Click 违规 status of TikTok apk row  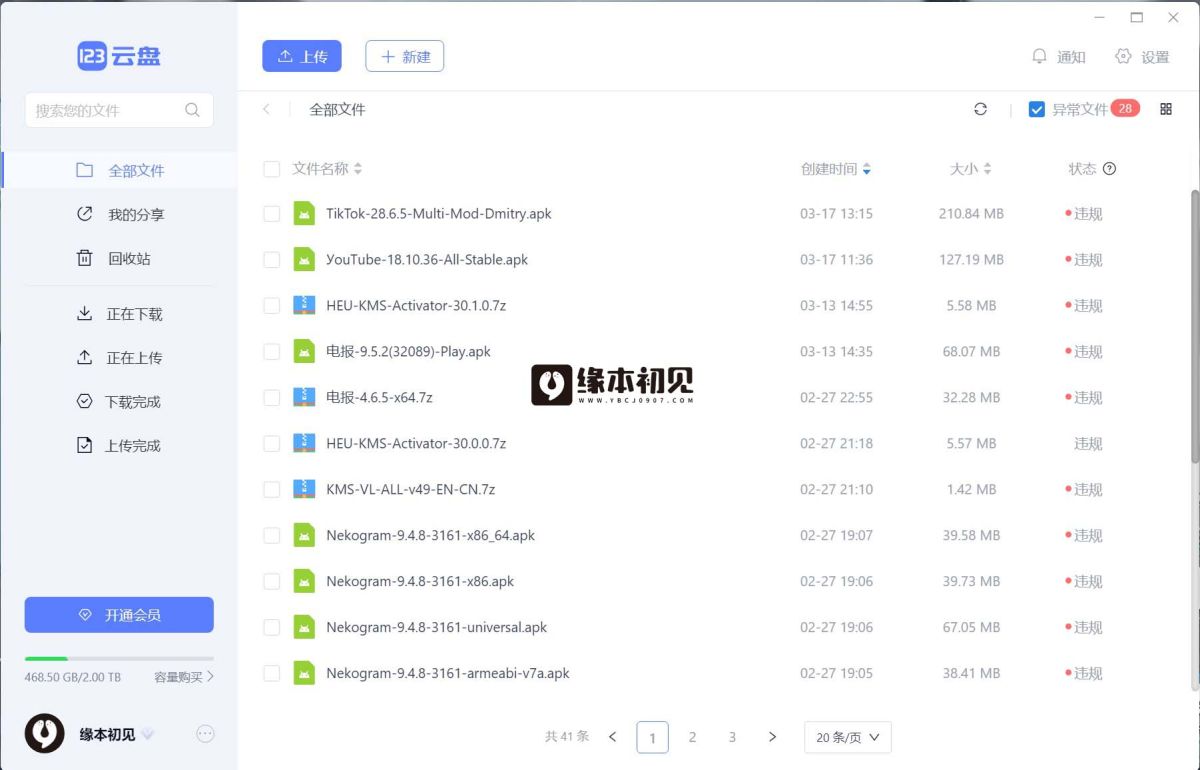(1084, 213)
